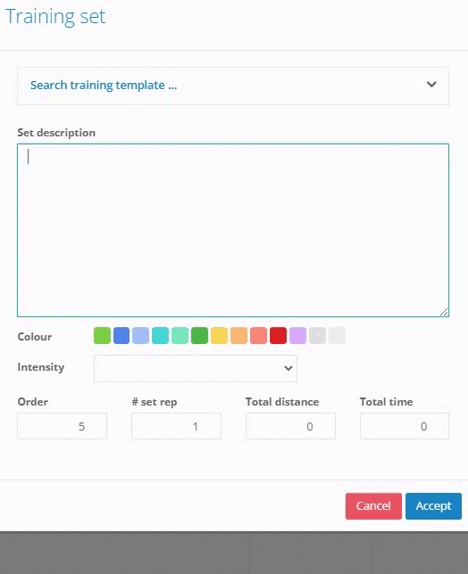Select the mint green colour swatch
This screenshot has height=574, width=468.
(x=180, y=336)
